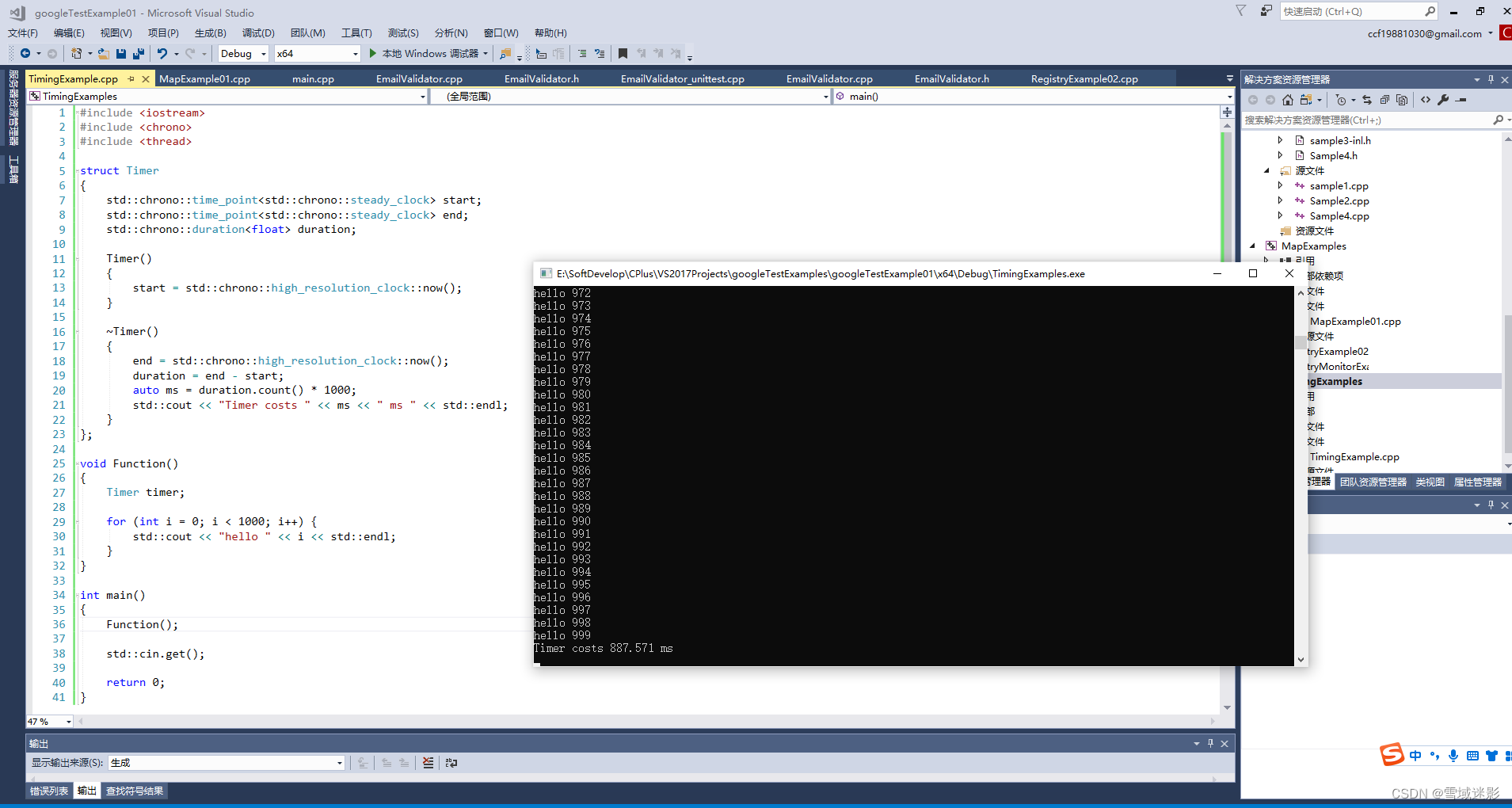Screen dimensions: 1512x808
Task: Open the 显示输出来源 dropdown set to 生成
Action: pos(227,763)
